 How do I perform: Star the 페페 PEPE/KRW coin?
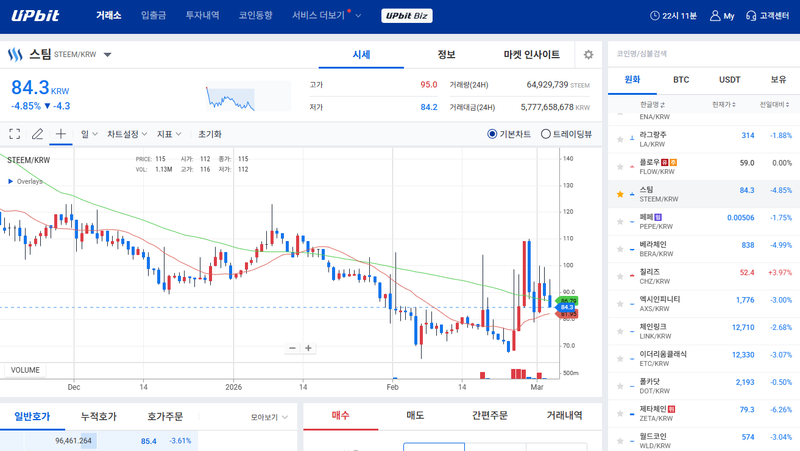pyautogui.click(x=620, y=221)
